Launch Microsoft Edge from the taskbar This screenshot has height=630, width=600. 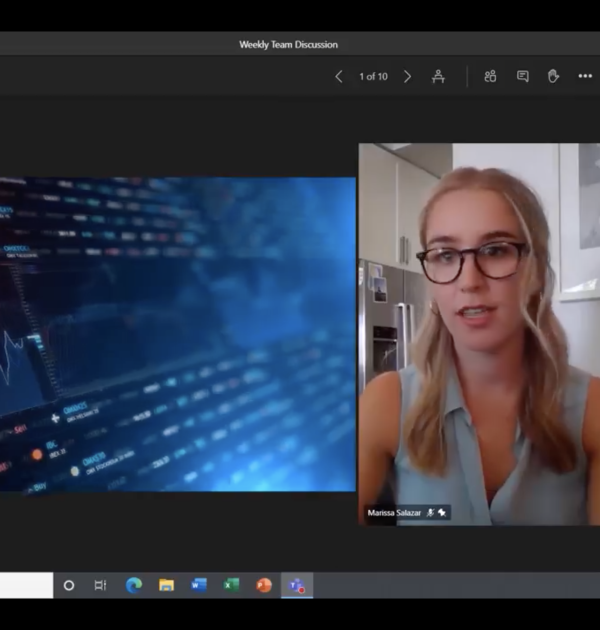pyautogui.click(x=134, y=585)
